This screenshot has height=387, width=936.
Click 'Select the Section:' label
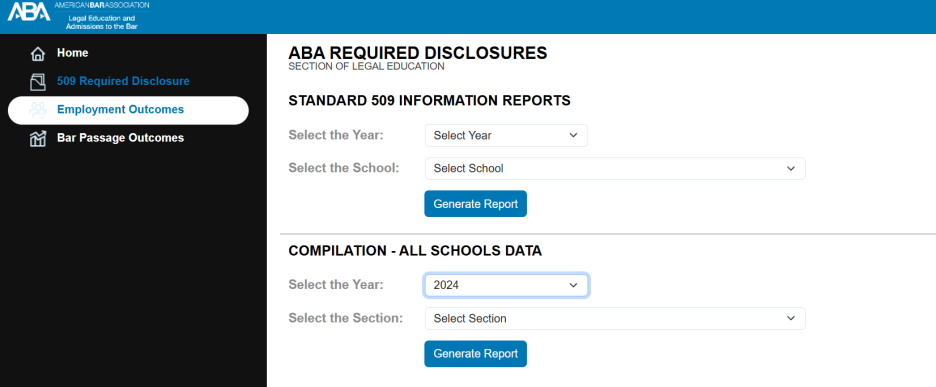(x=345, y=318)
